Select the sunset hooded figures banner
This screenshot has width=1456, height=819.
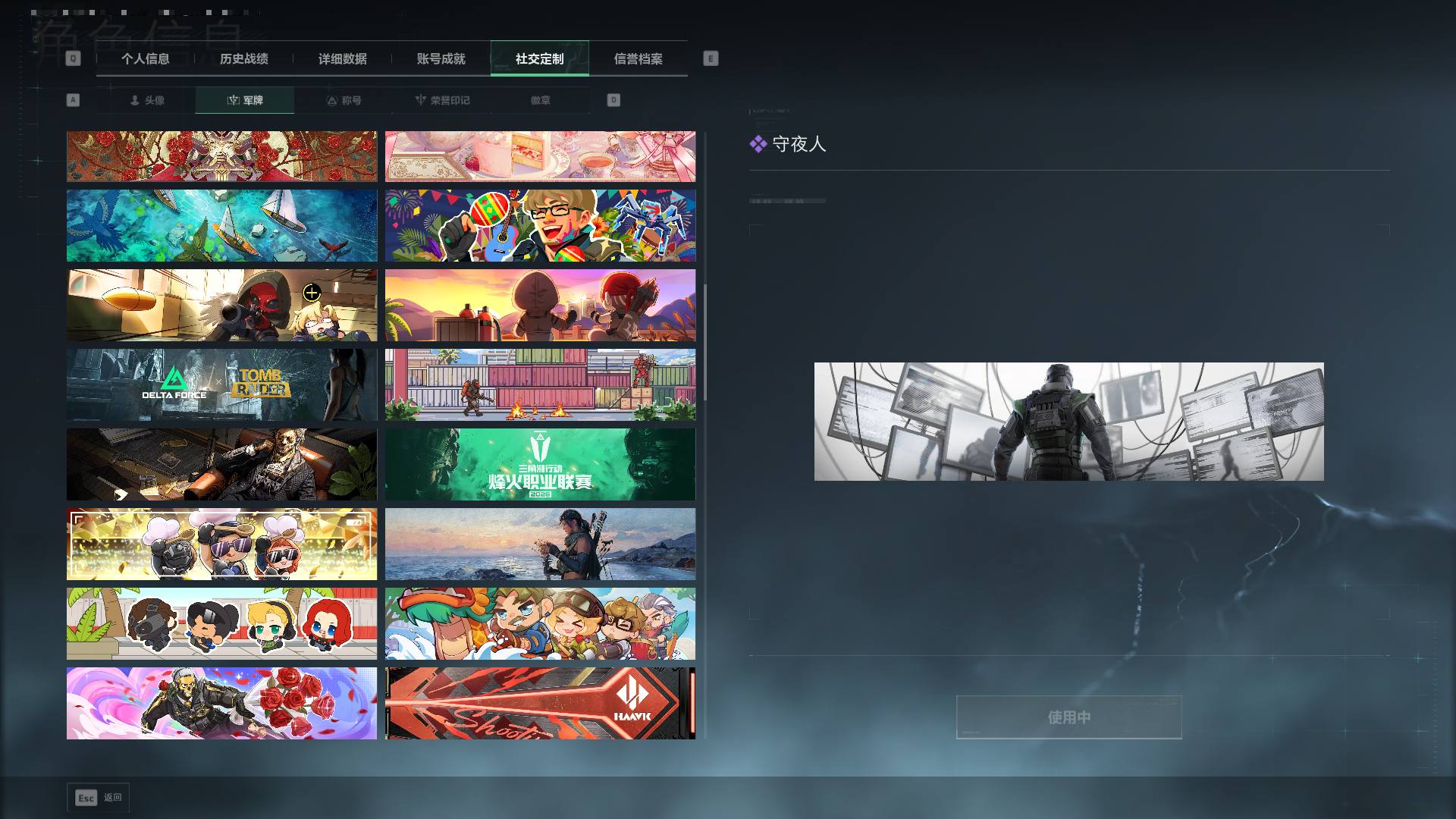click(540, 305)
